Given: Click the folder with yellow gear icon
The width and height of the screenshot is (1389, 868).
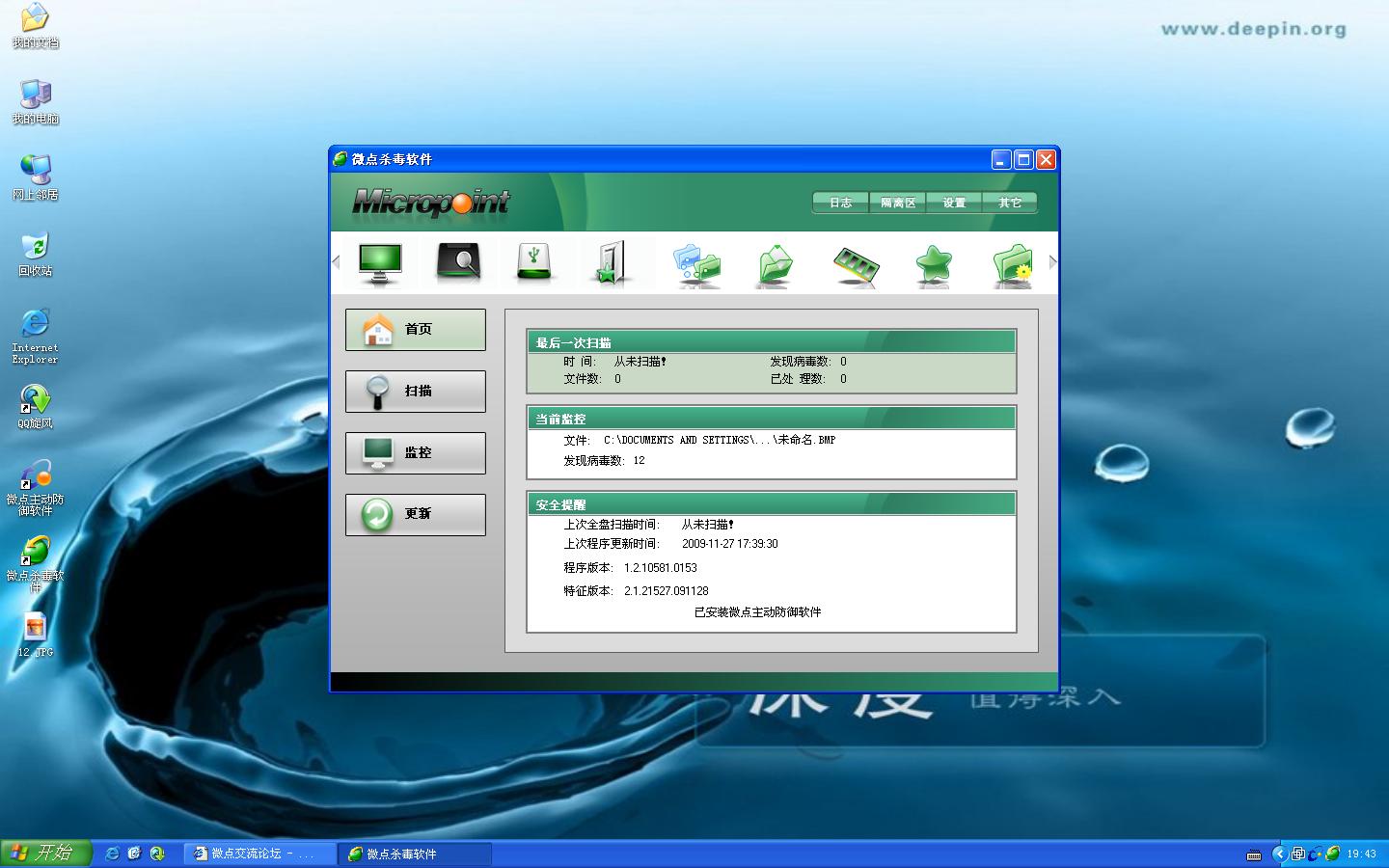Looking at the screenshot, I should click(x=1012, y=265).
